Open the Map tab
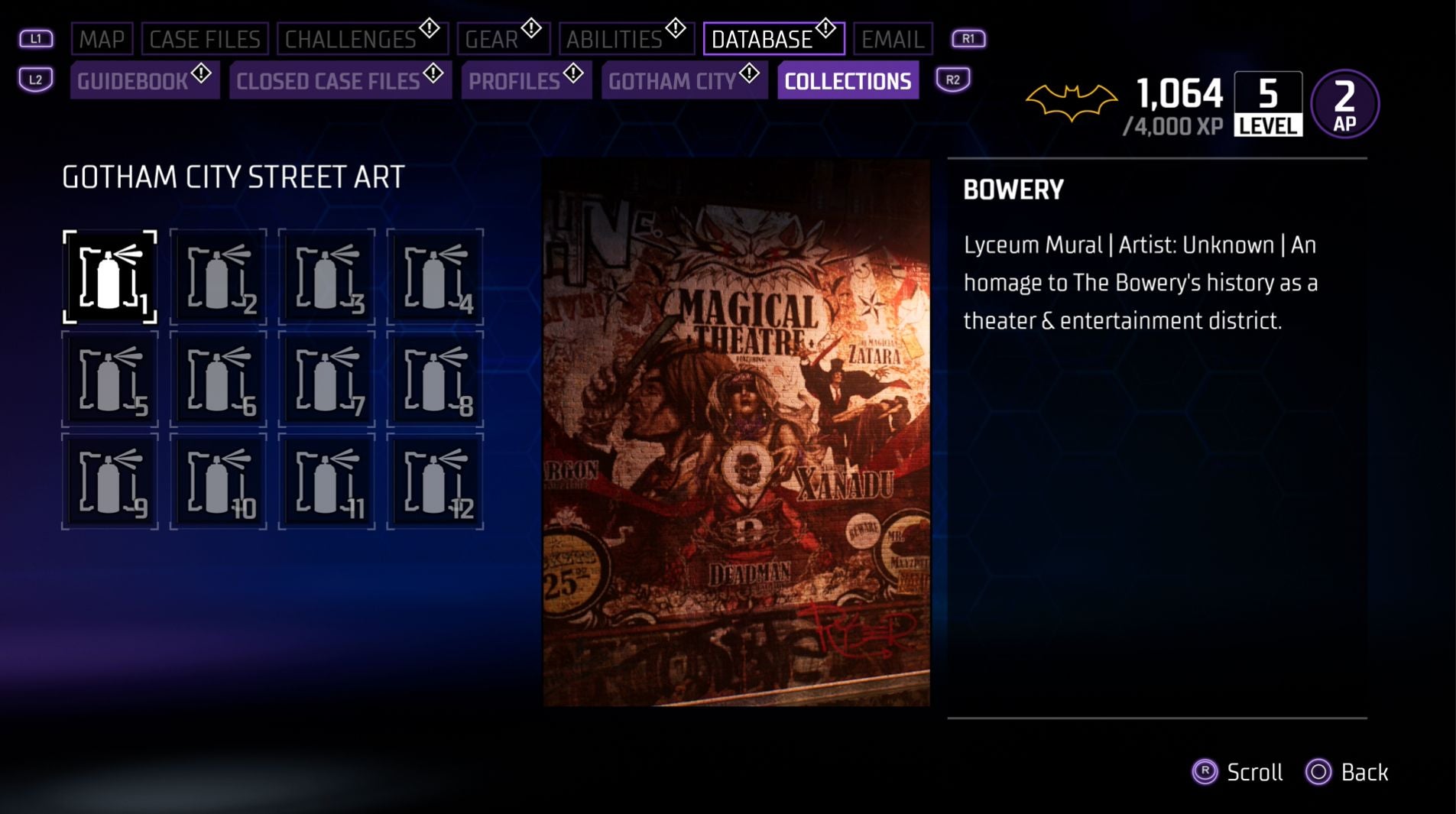The image size is (1456, 814). 102,39
